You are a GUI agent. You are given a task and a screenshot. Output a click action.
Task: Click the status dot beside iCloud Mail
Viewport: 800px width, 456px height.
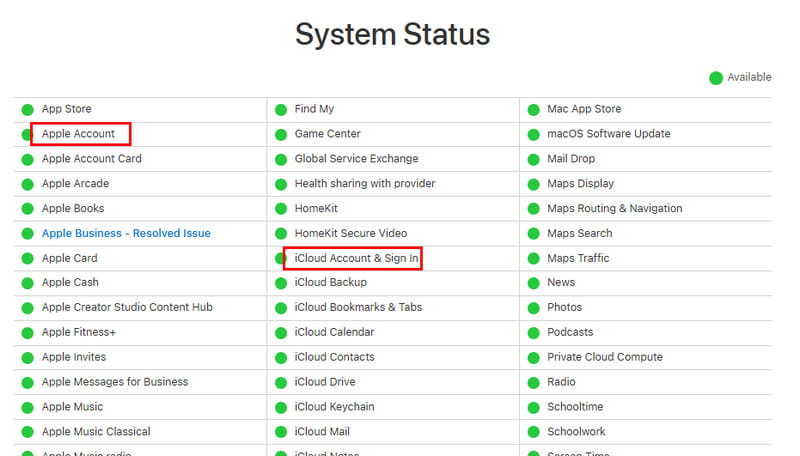tap(281, 433)
